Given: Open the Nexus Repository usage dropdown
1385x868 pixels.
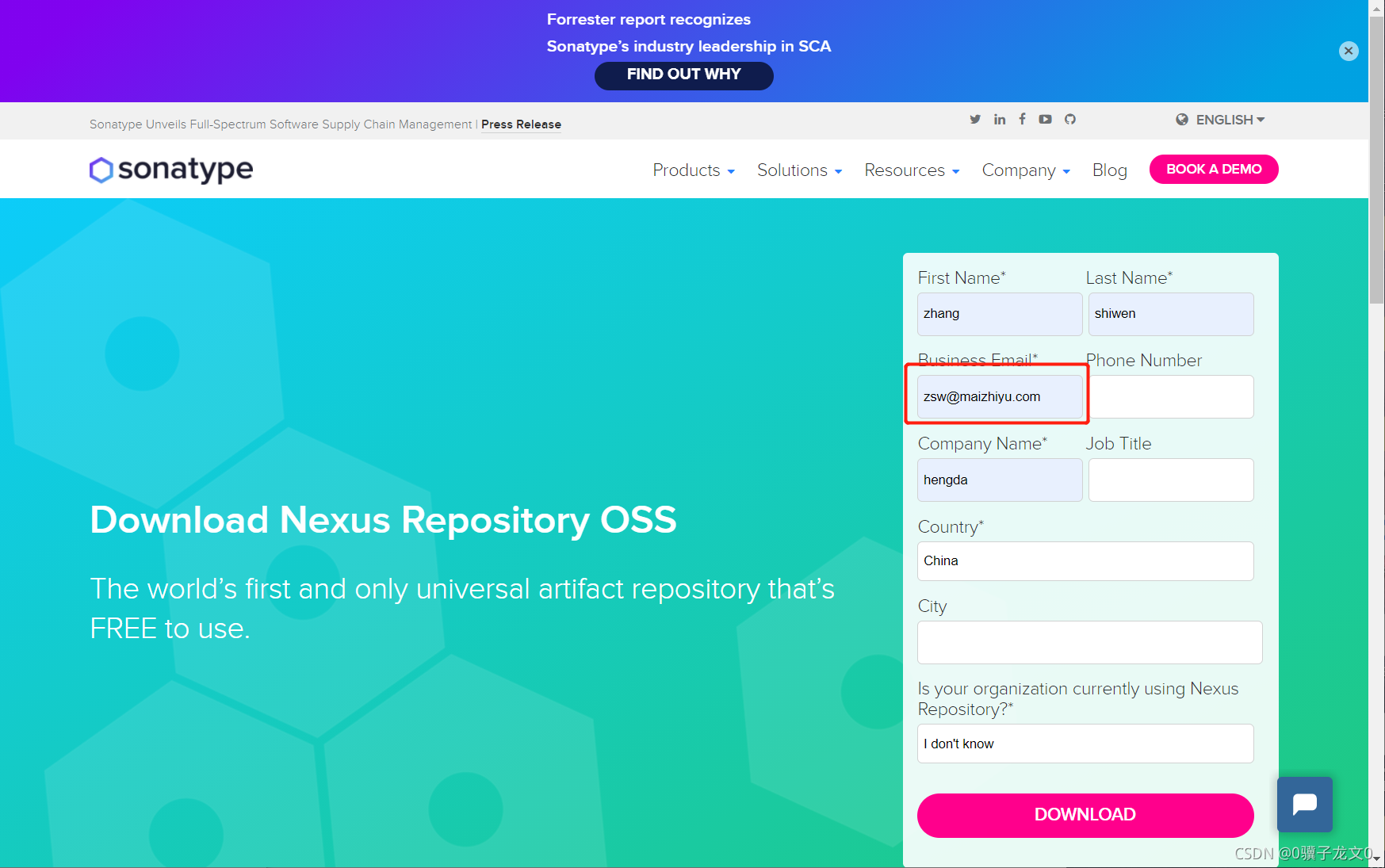Looking at the screenshot, I should pos(1085,744).
